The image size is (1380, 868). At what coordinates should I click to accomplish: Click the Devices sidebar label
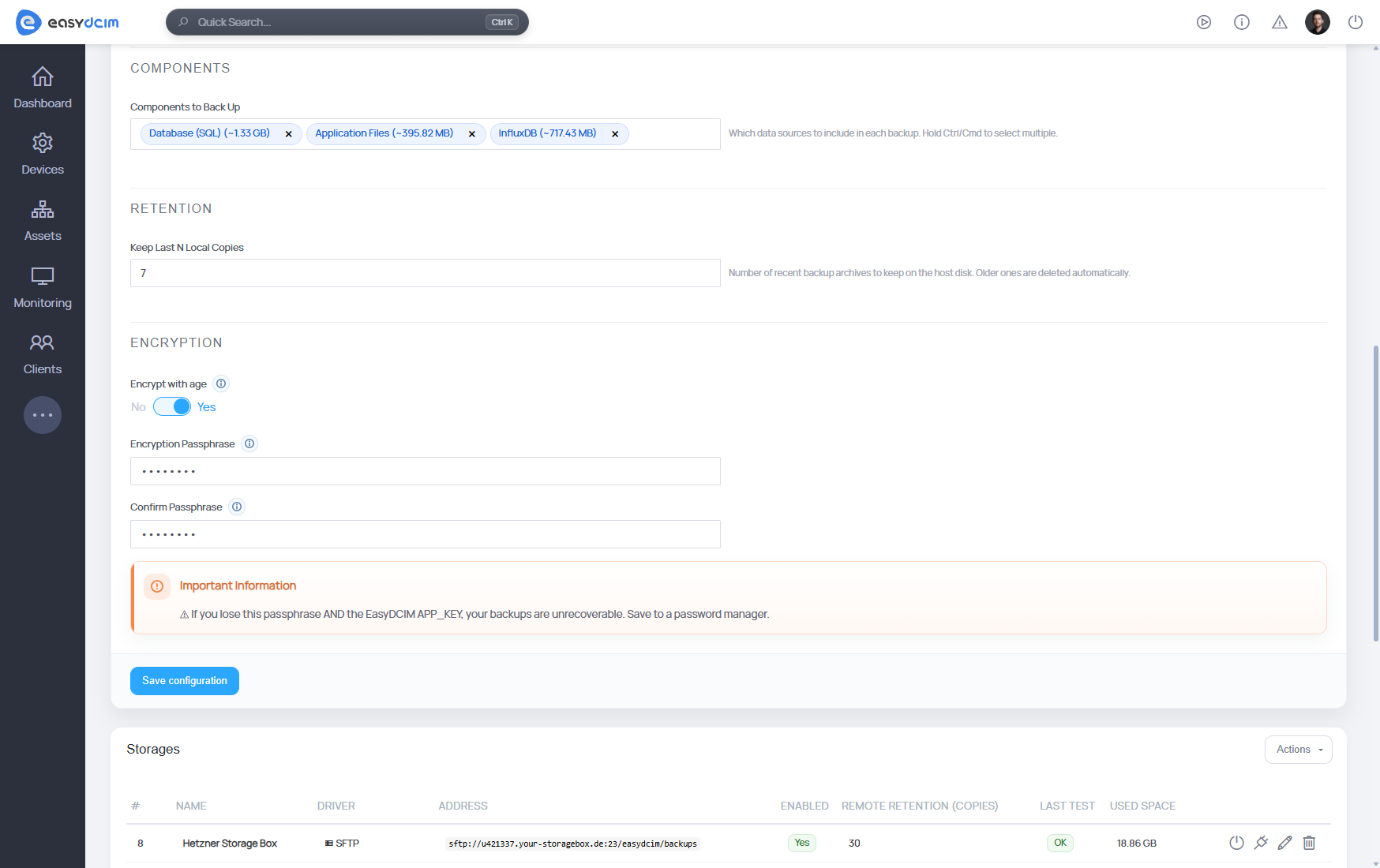click(x=43, y=170)
